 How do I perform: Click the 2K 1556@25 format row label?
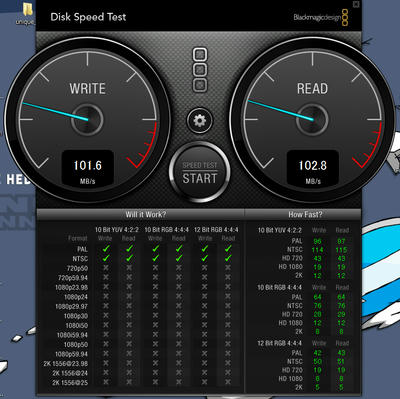point(70,382)
